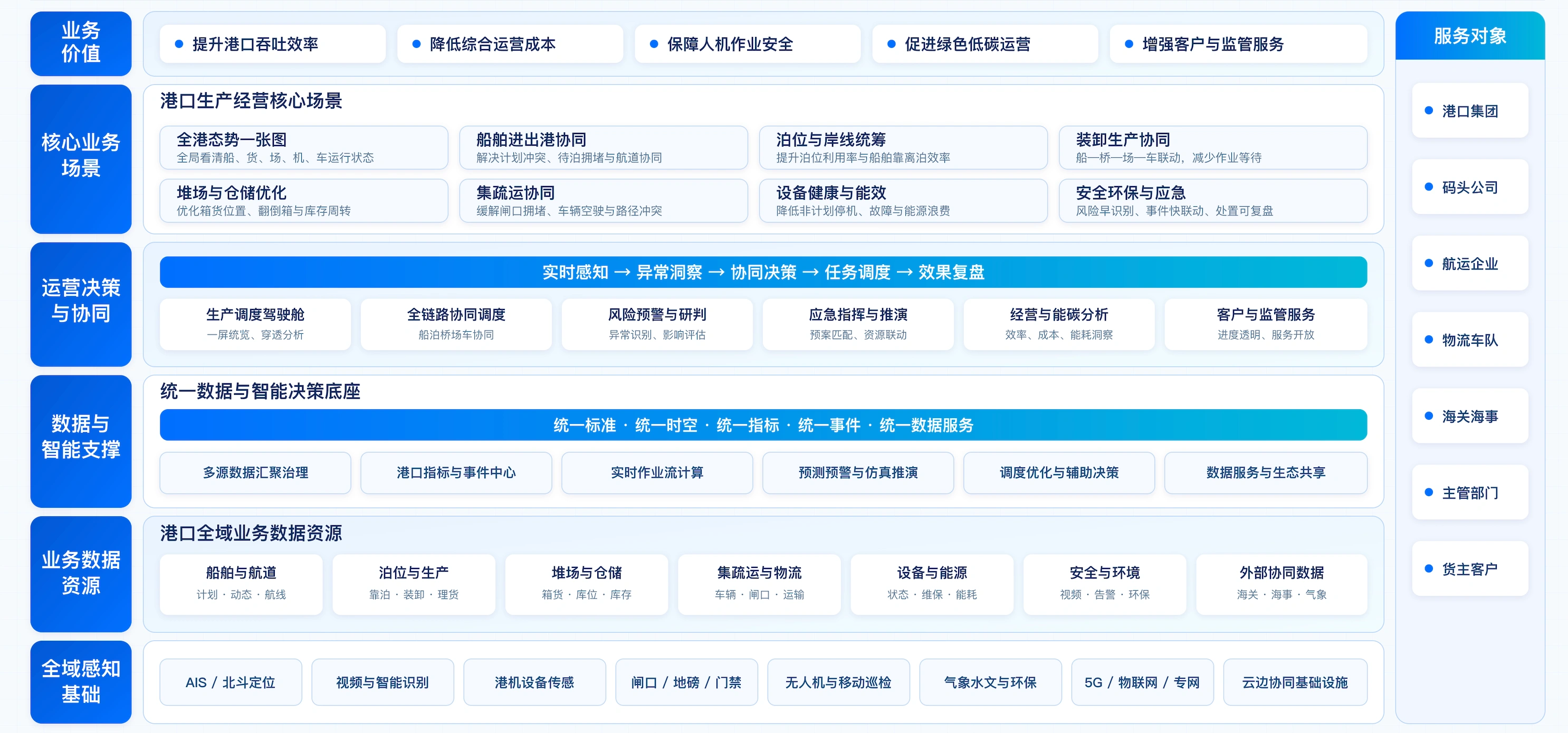Click the 港口指标与事件中心 box
The height and width of the screenshot is (733, 1568).
point(456,472)
